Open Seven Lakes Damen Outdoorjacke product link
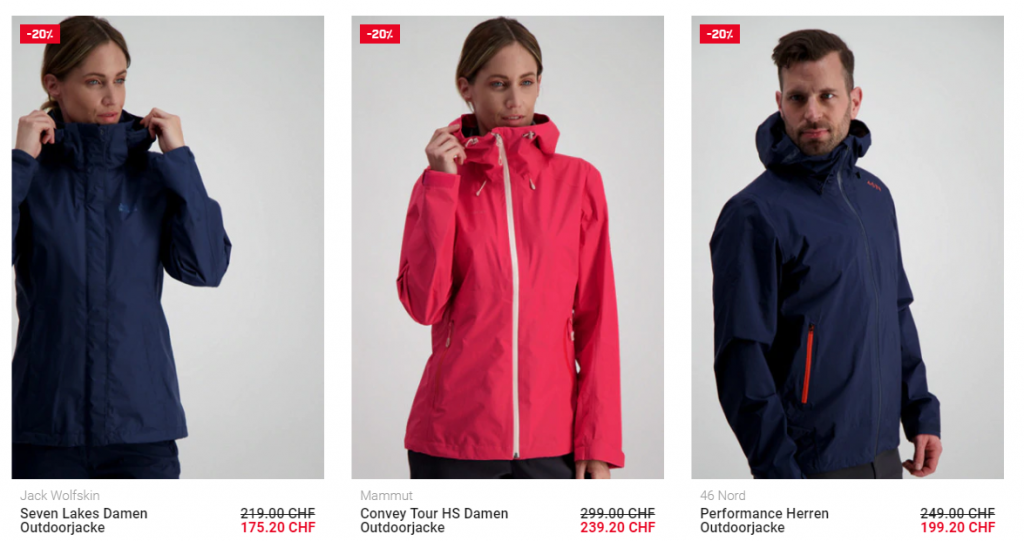 [x=84, y=521]
